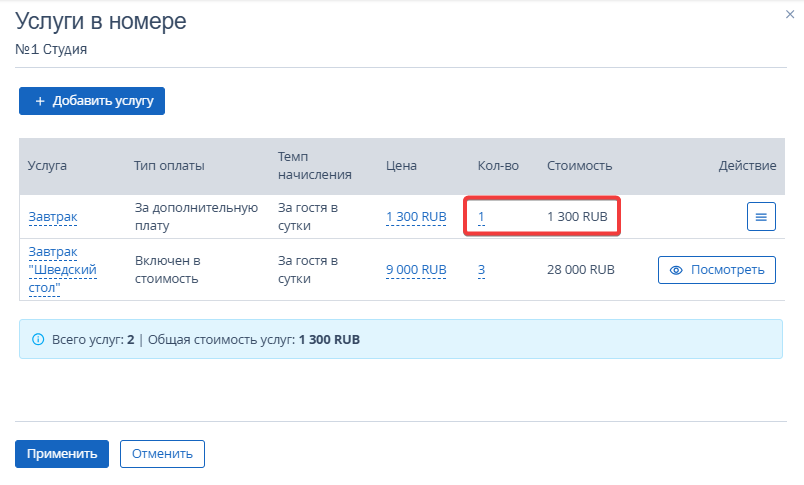The image size is (804, 485).
Task: Click the Тип оплаты column header
Action: click(x=169, y=166)
